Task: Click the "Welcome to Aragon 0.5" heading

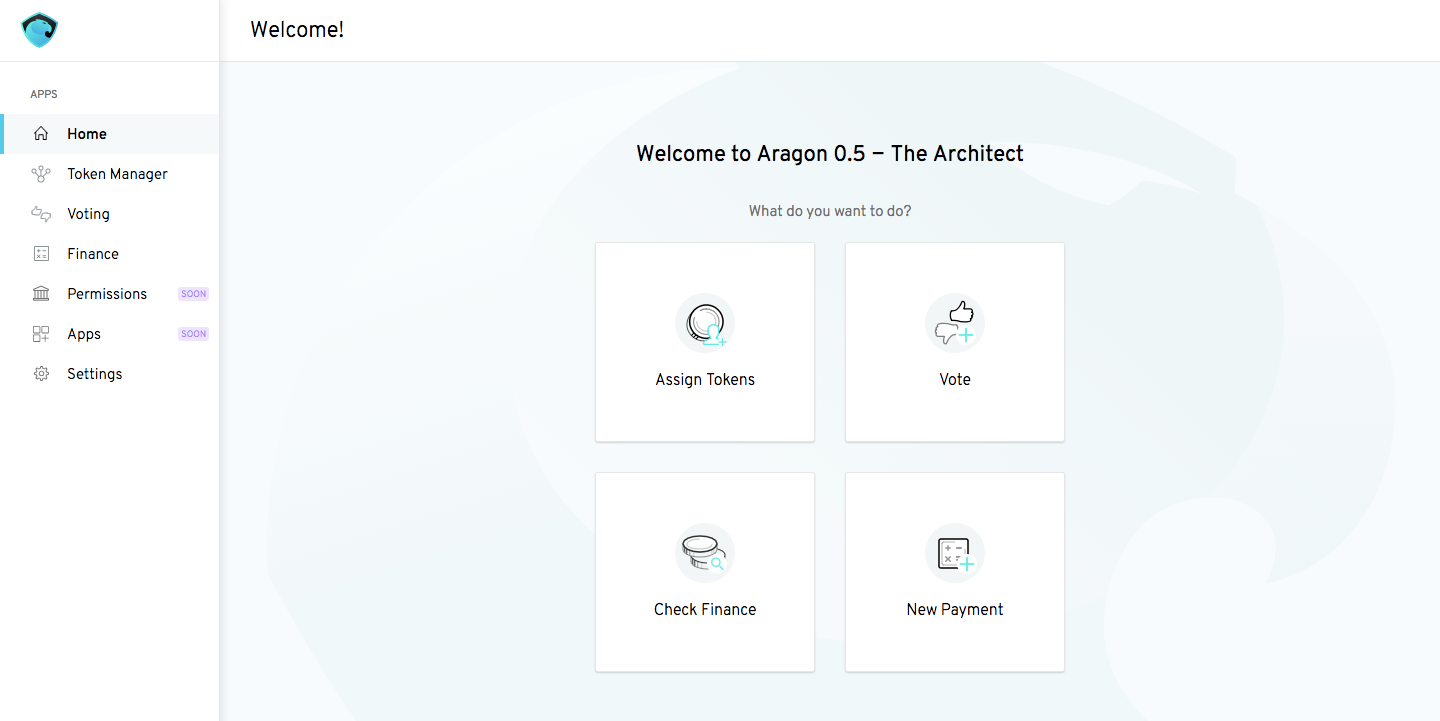Action: 830,154
